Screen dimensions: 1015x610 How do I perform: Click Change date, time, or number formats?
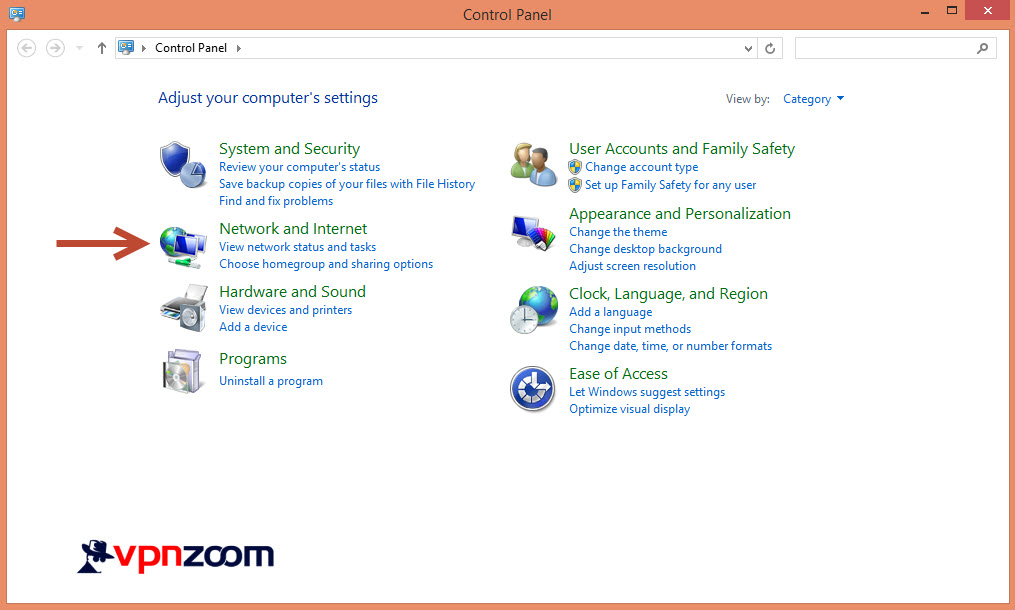click(671, 346)
